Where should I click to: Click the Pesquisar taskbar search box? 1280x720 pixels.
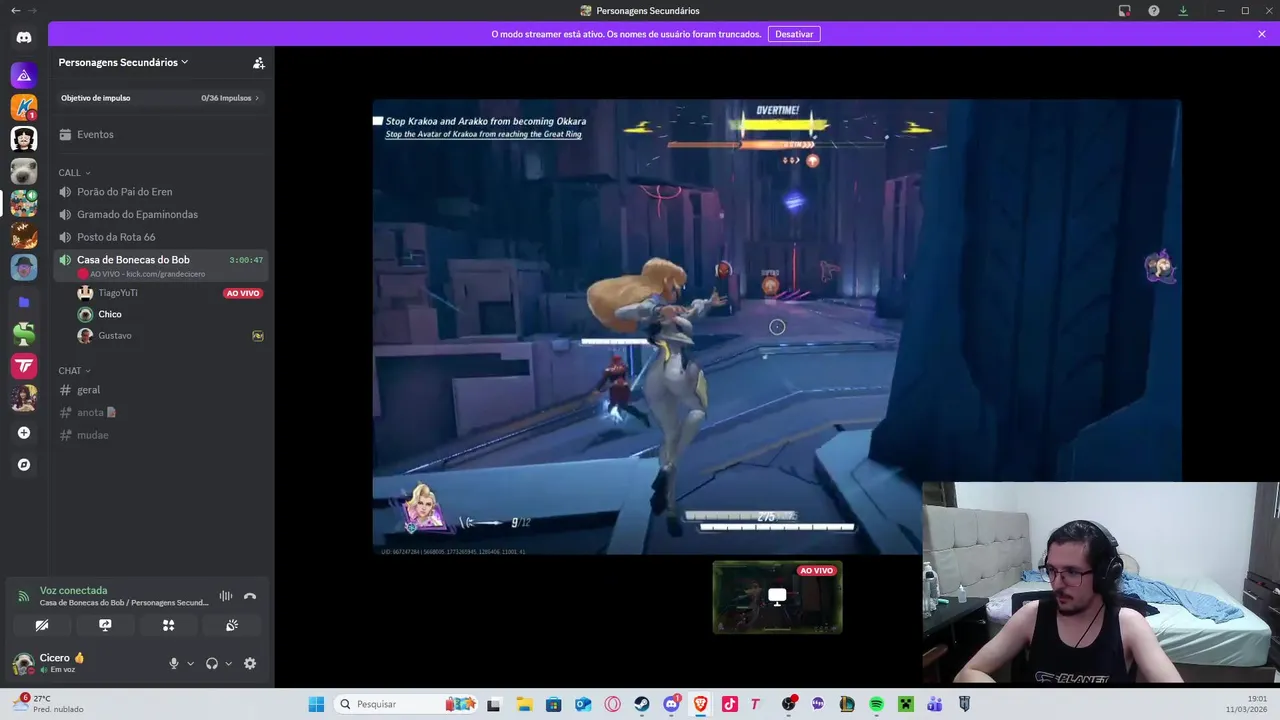click(x=405, y=704)
